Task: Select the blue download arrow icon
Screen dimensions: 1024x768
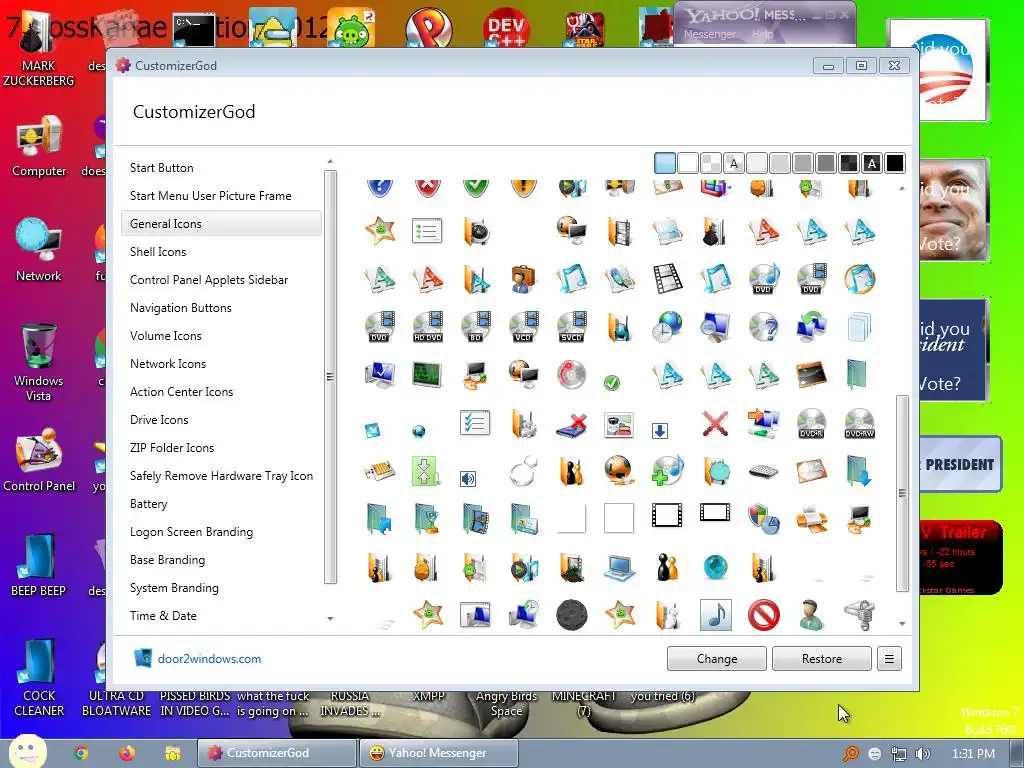Action: 660,430
